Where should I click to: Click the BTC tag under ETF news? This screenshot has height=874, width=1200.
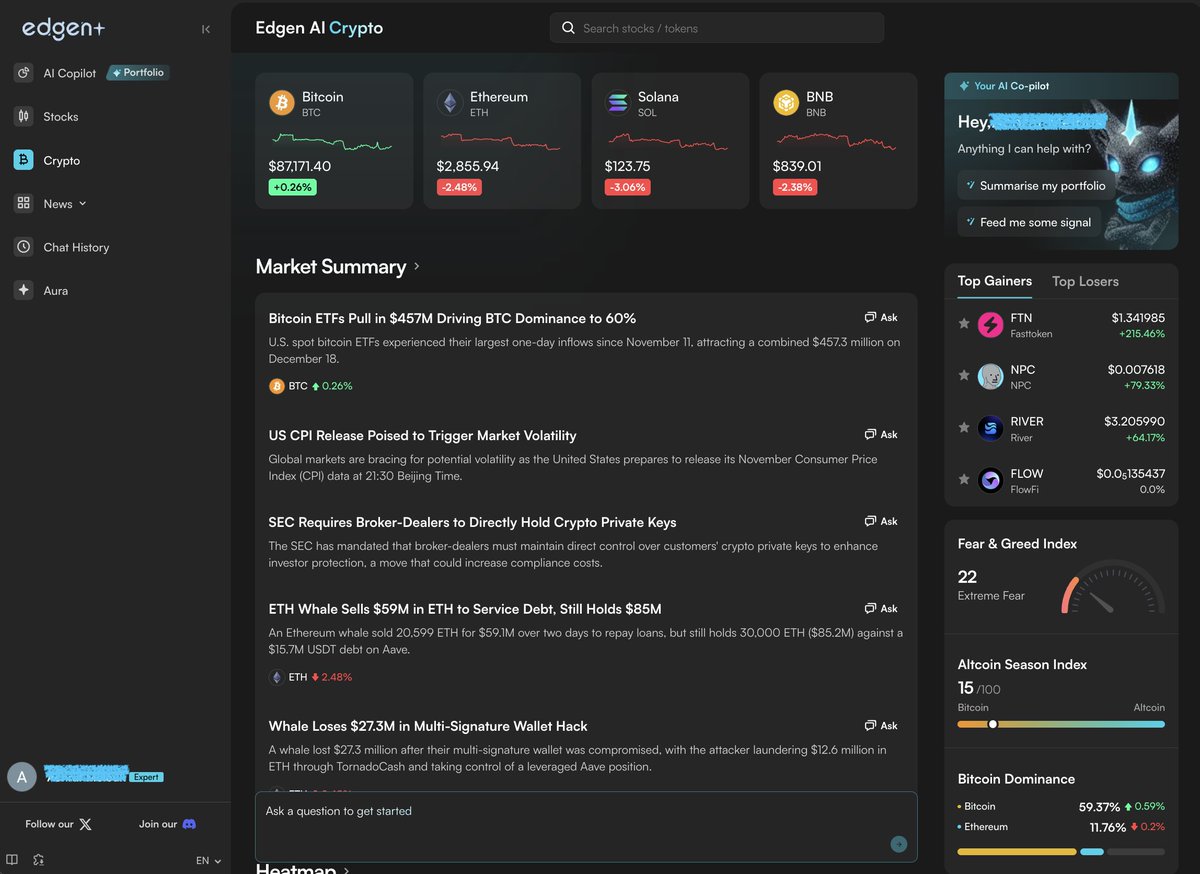pyautogui.click(x=310, y=386)
